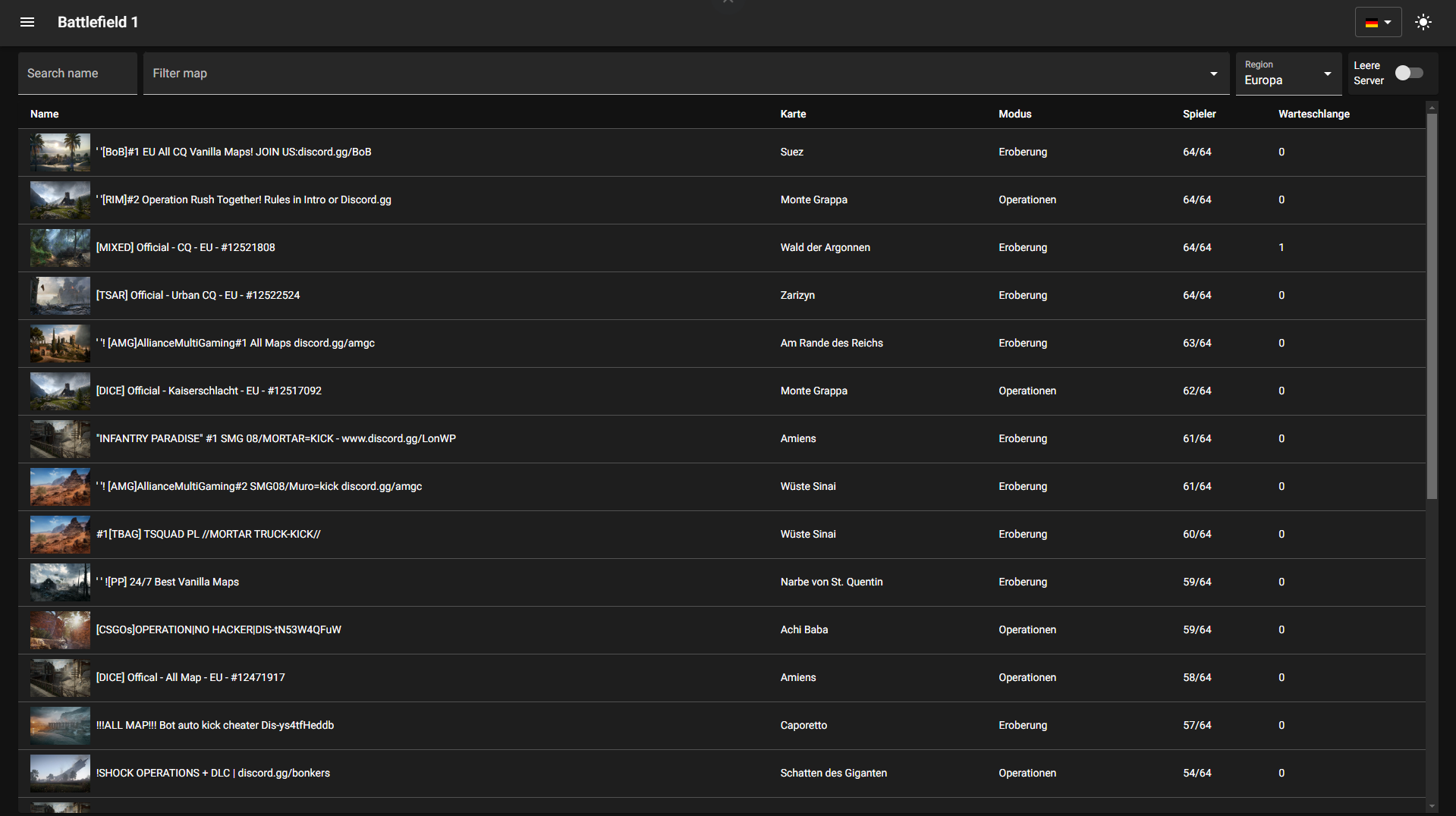Image resolution: width=1456 pixels, height=816 pixels.
Task: Click the Warteschlange column header
Action: click(1313, 114)
